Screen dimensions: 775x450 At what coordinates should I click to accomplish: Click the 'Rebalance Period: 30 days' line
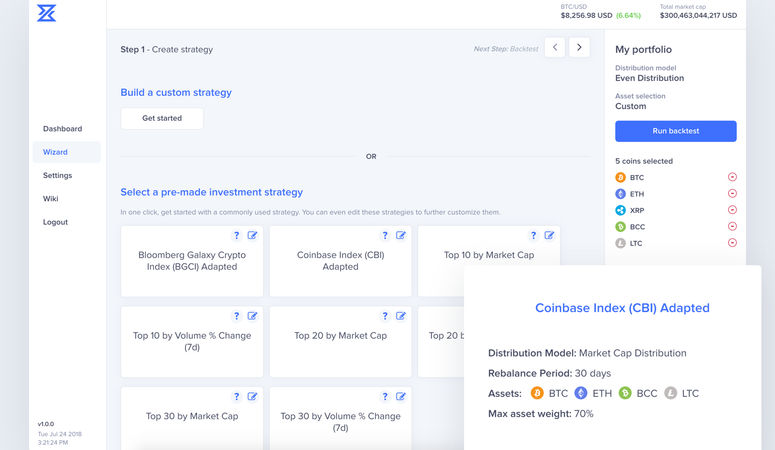coord(549,373)
